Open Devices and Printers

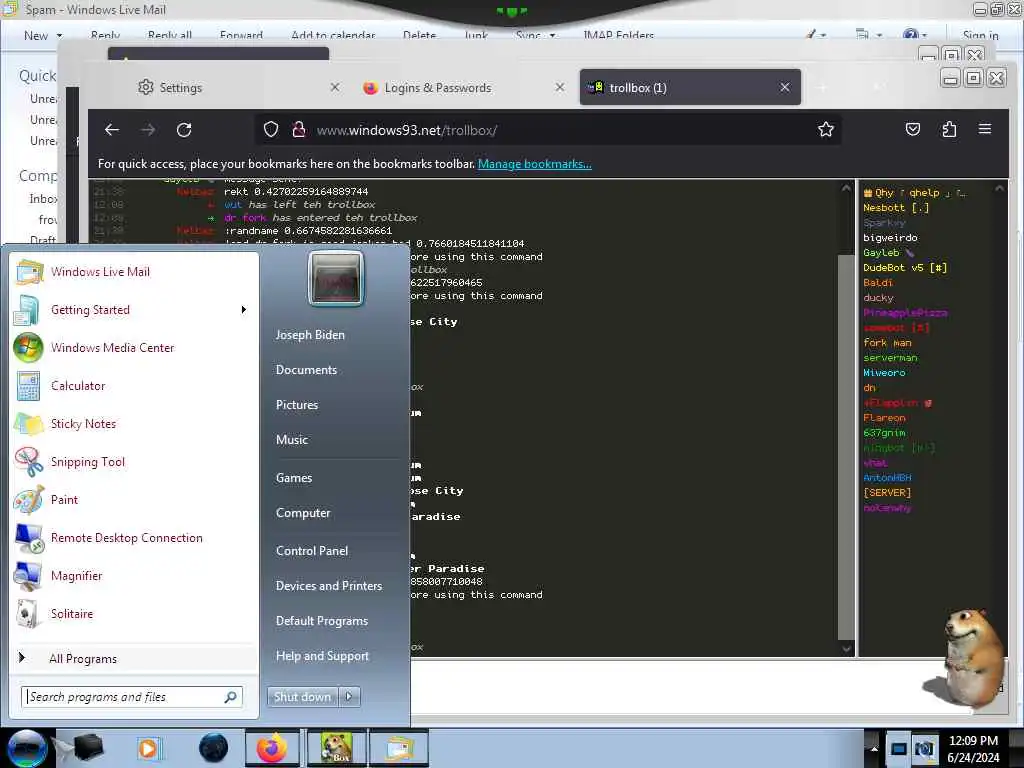(328, 586)
